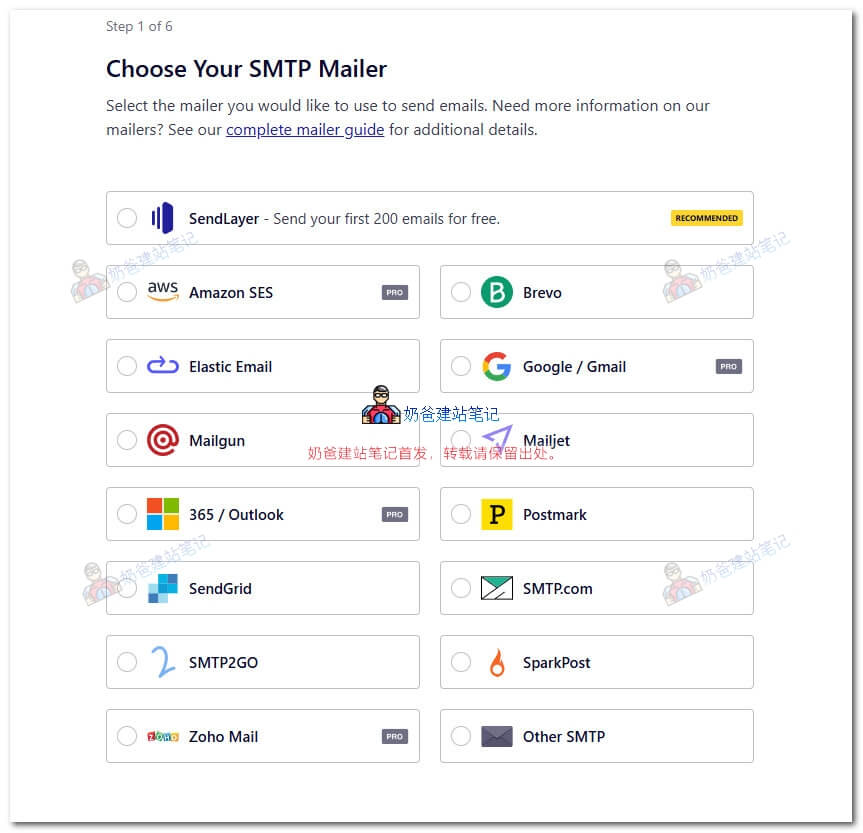
Task: Click the SparkPost flame icon
Action: (x=496, y=662)
